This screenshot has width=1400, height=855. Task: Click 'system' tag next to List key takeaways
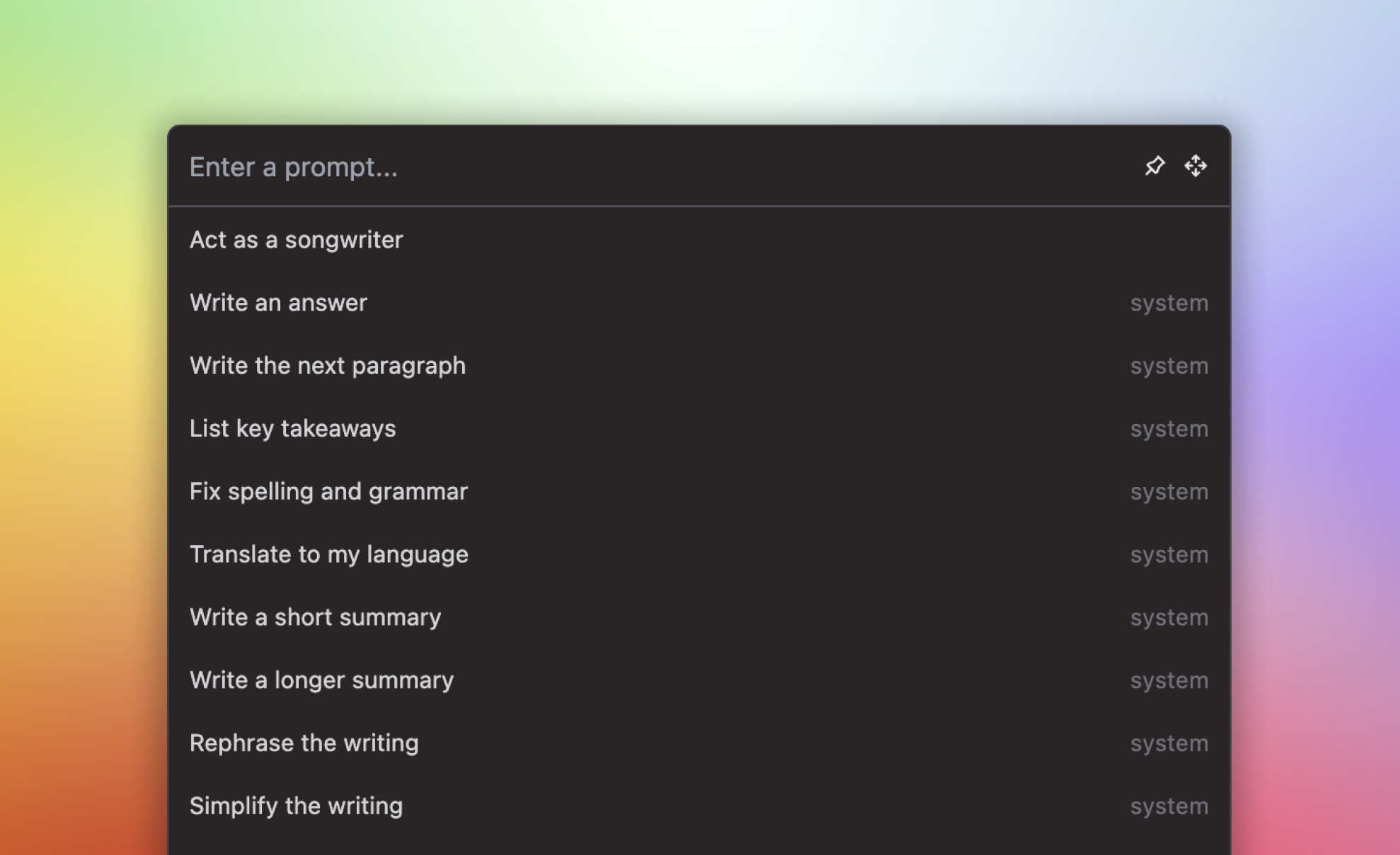1169,429
